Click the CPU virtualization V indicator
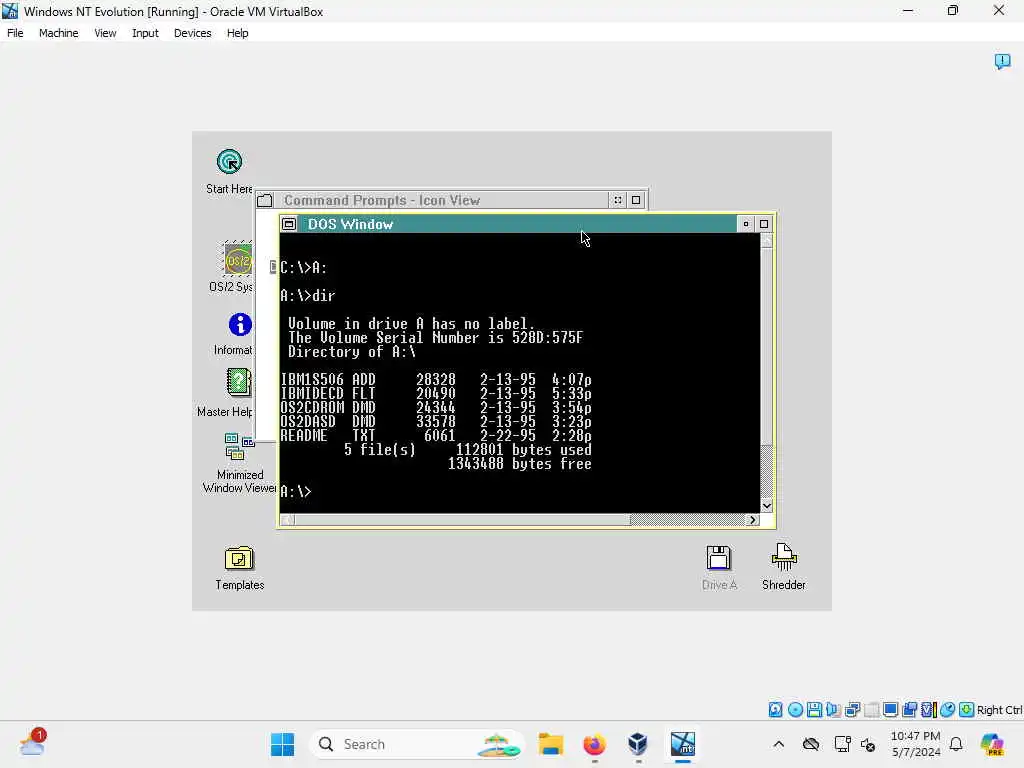1024x768 pixels. coord(929,710)
